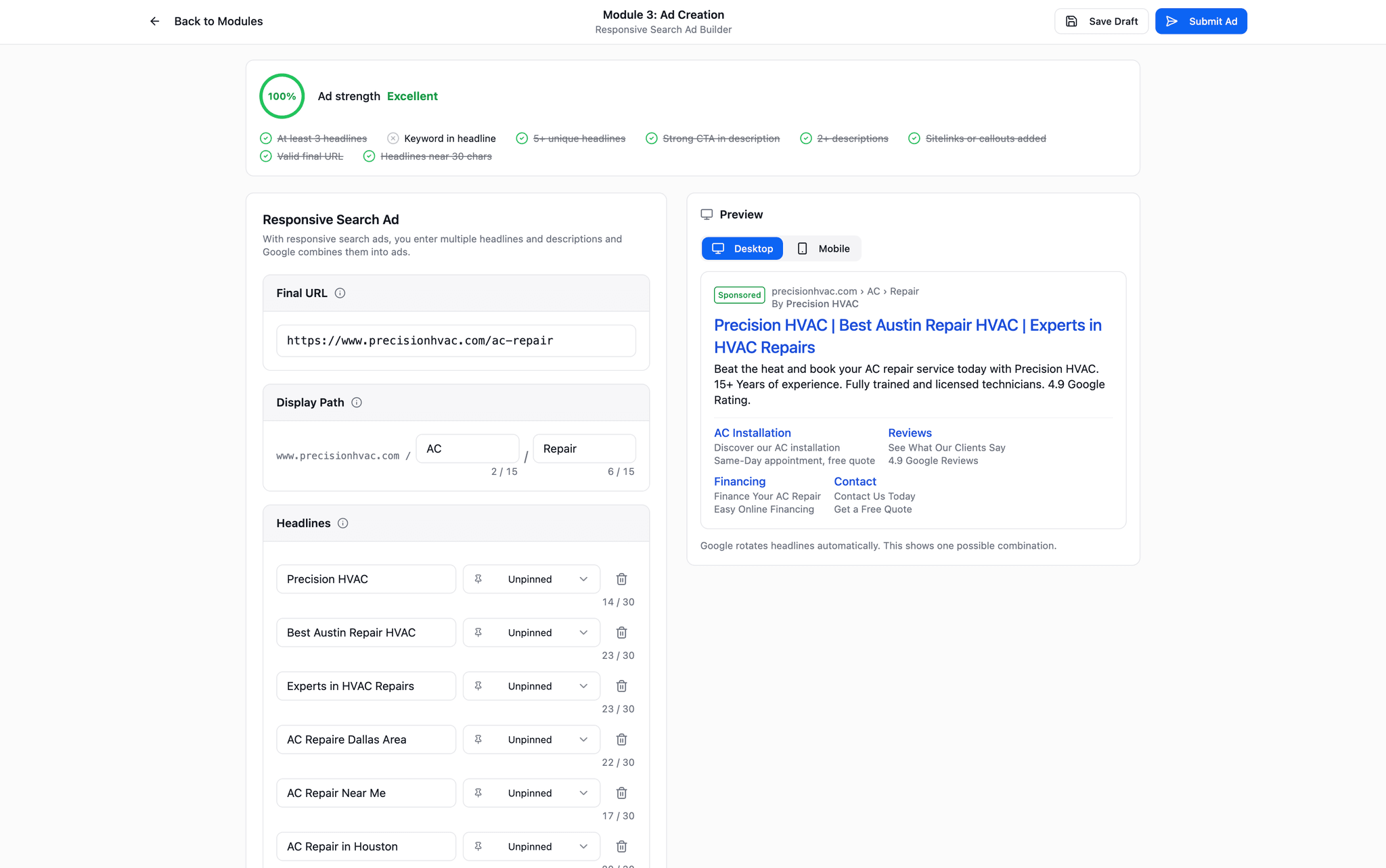The width and height of the screenshot is (1386, 868).
Task: Edit the Precision HVAC headline field
Action: coord(366,579)
